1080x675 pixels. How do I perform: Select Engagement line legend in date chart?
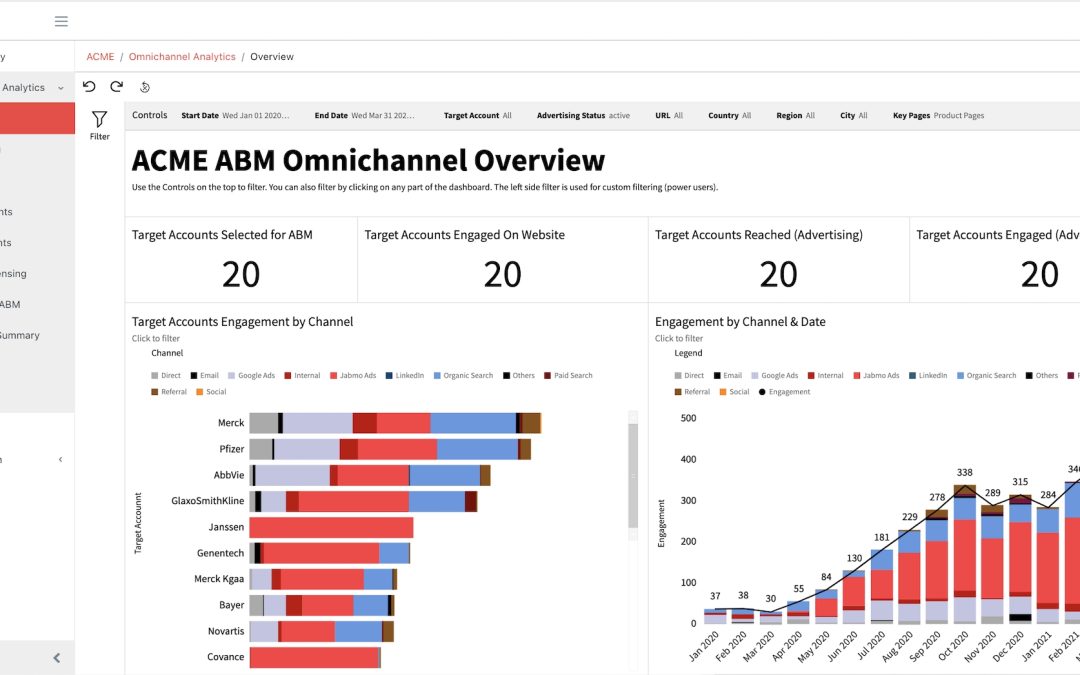[785, 392]
